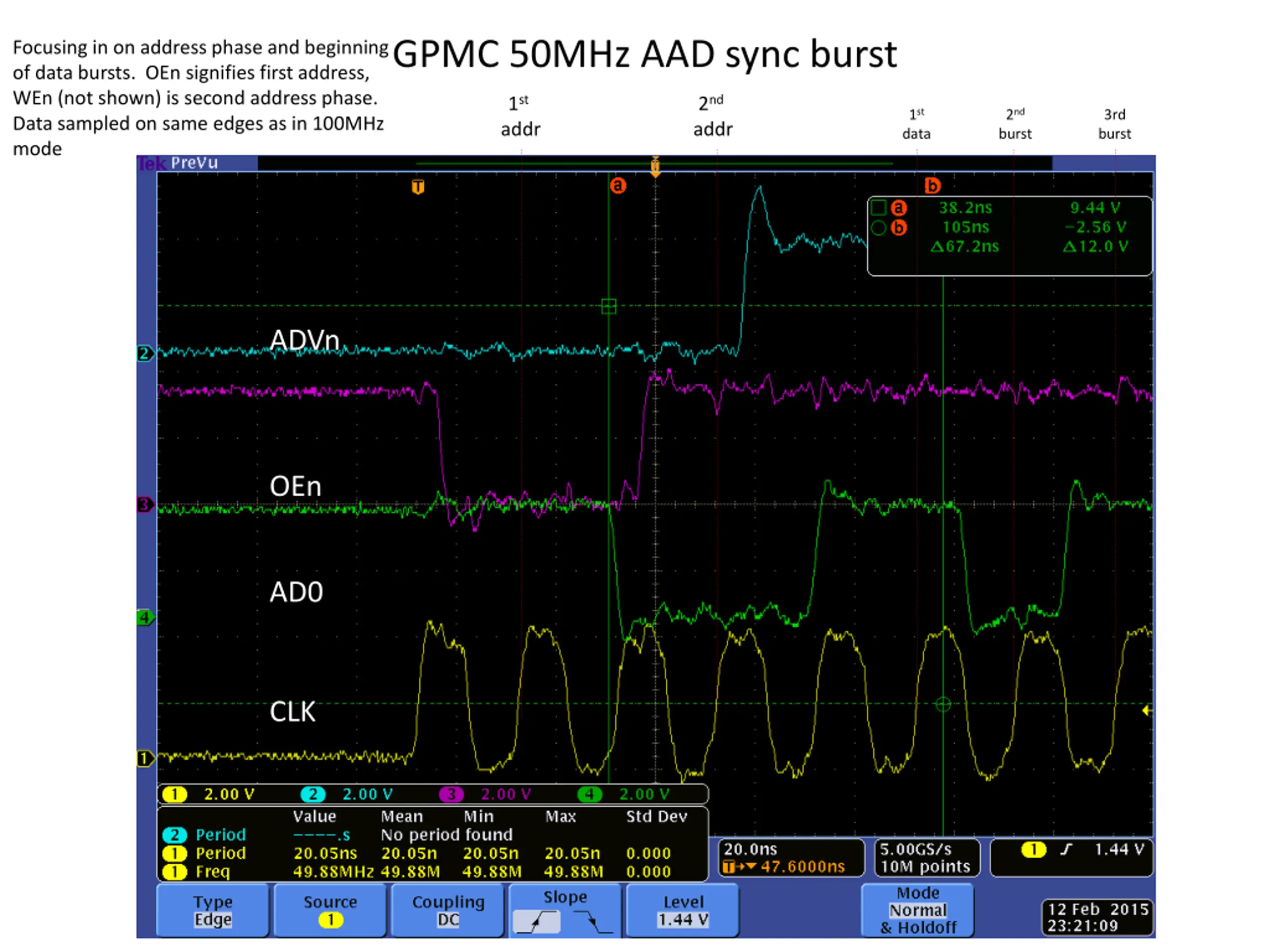Click the No period found message
Screen dimensions: 1270x952
(446, 835)
